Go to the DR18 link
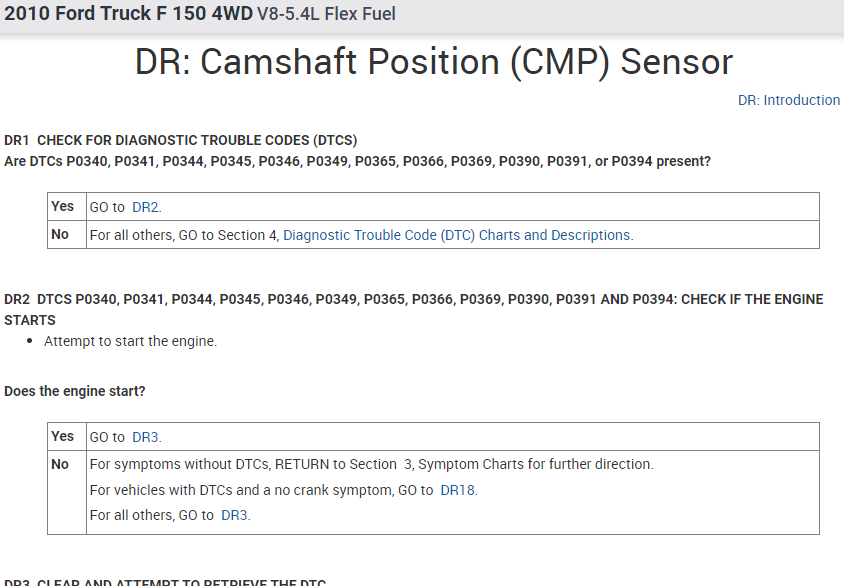This screenshot has width=844, height=586. point(457,491)
